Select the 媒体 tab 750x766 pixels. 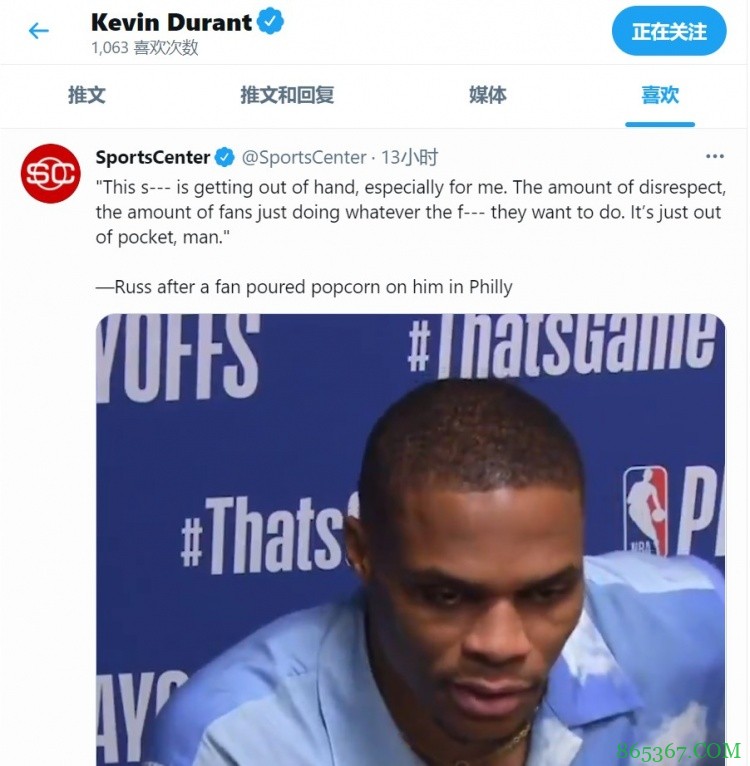tap(488, 95)
